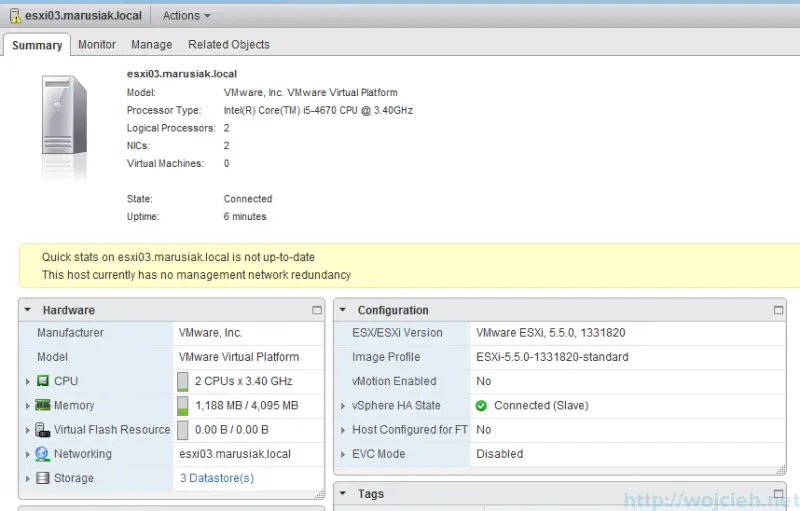Expand the Memory row details
Image resolution: width=800 pixels, height=511 pixels.
point(28,405)
